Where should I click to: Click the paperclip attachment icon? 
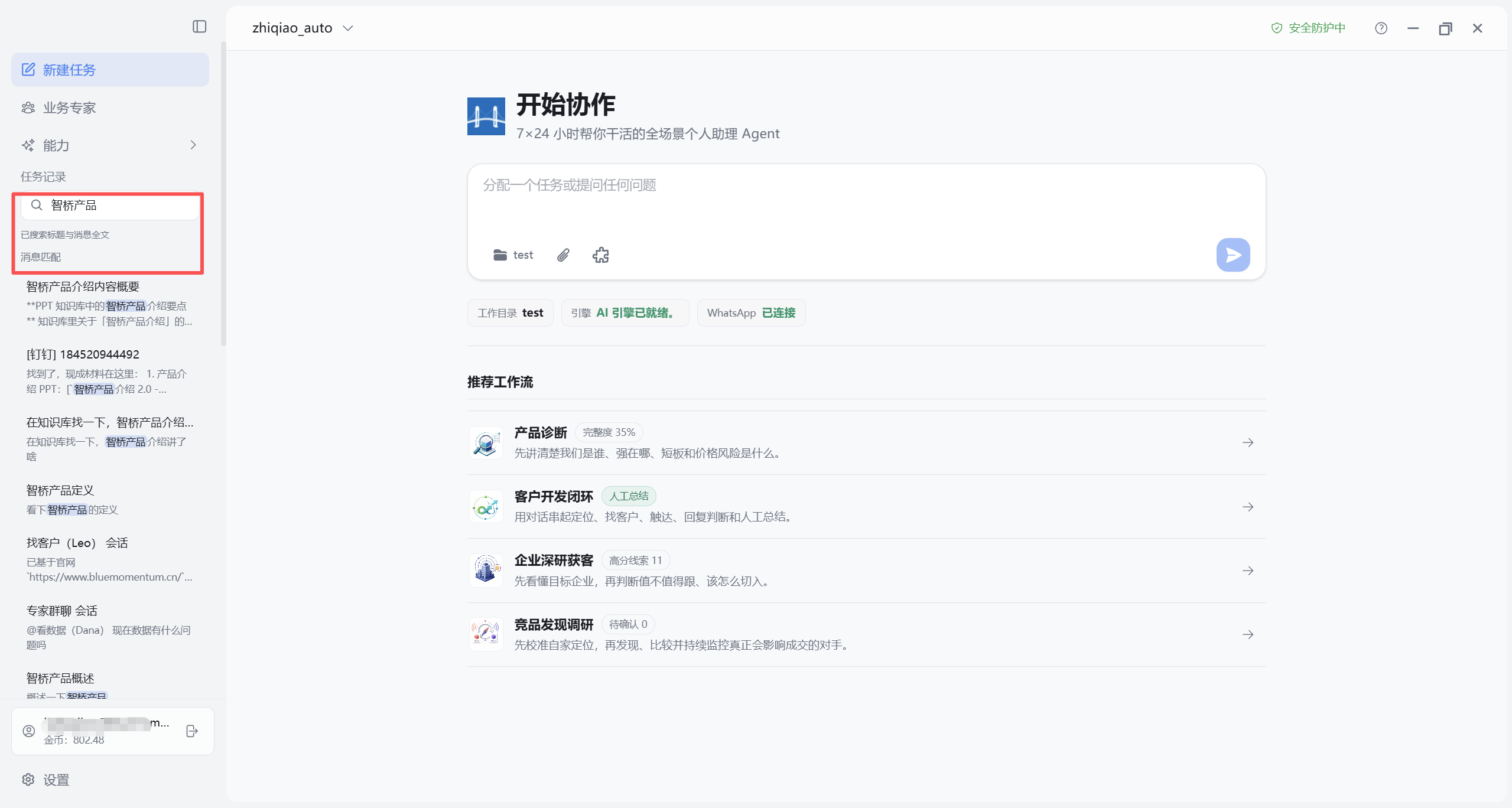click(x=563, y=255)
